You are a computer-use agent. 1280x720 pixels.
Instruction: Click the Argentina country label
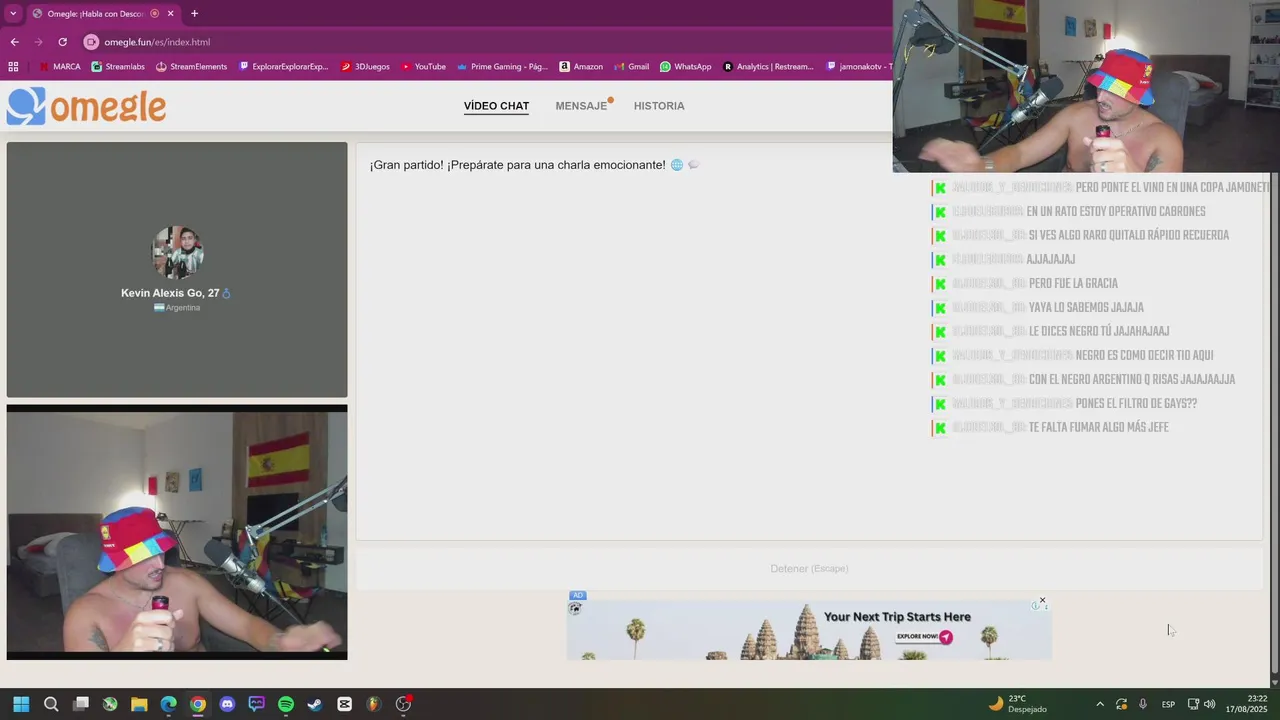pyautogui.click(x=177, y=308)
